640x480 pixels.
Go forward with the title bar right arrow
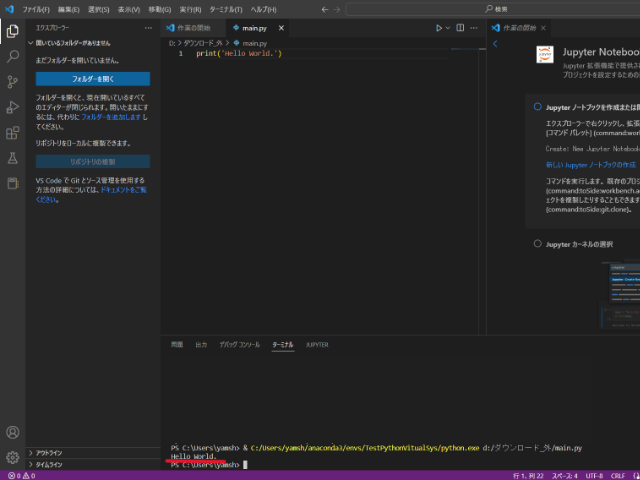tap(337, 9)
